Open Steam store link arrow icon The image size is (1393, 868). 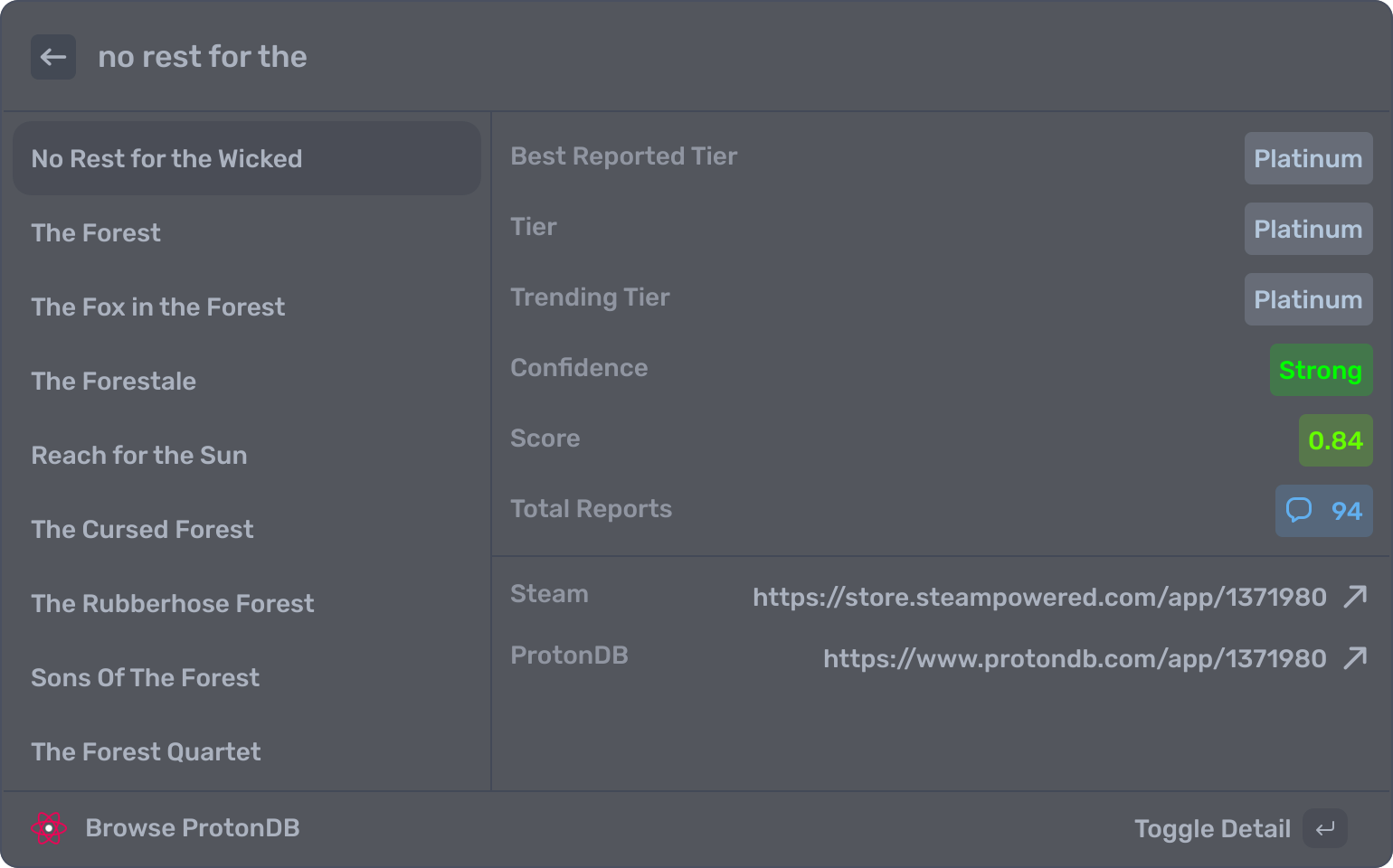1355,597
